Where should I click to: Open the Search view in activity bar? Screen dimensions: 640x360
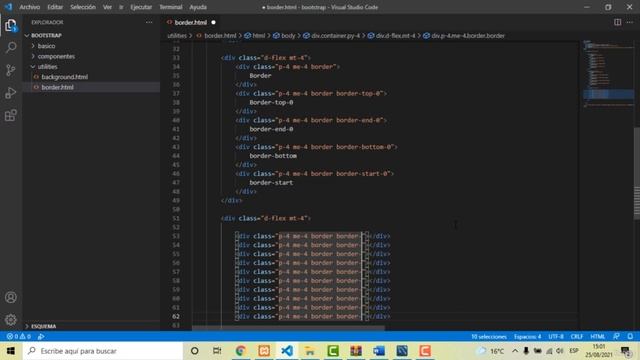(11, 48)
